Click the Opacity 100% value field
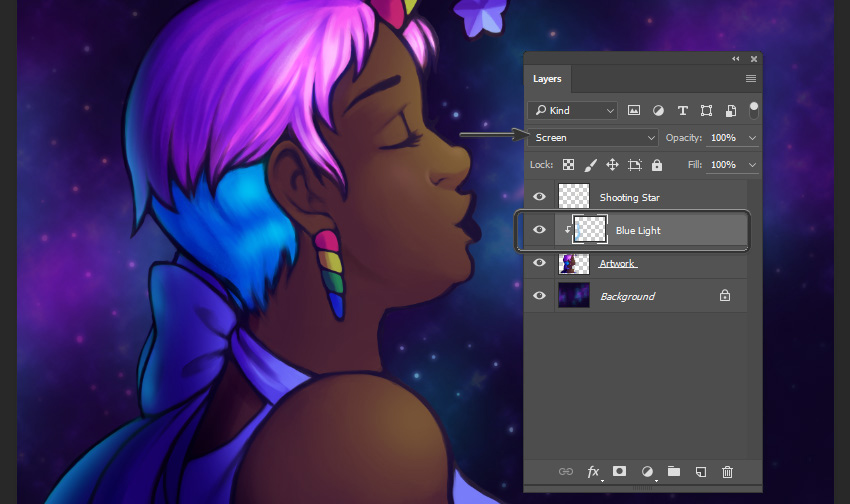The height and width of the screenshot is (504, 850). point(724,138)
